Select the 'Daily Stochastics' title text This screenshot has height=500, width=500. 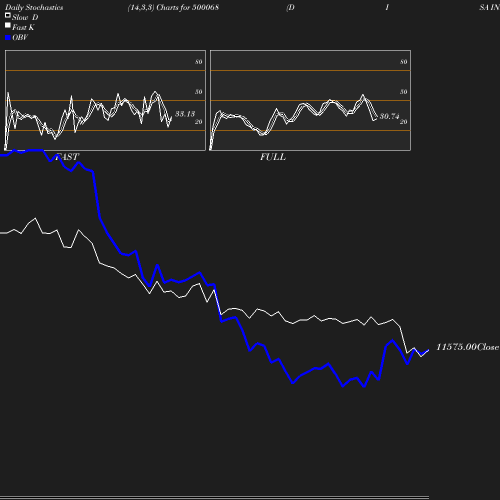click(34, 8)
